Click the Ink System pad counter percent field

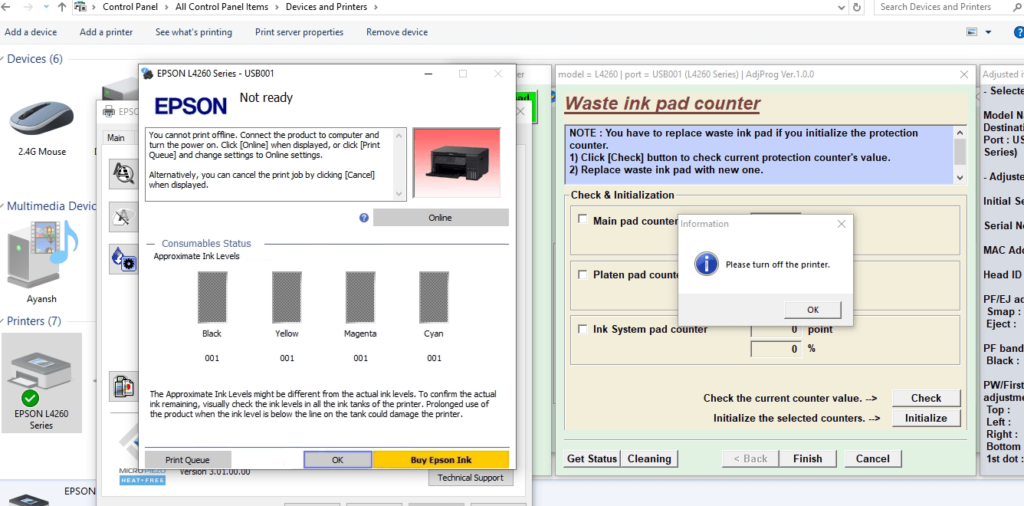pos(776,349)
